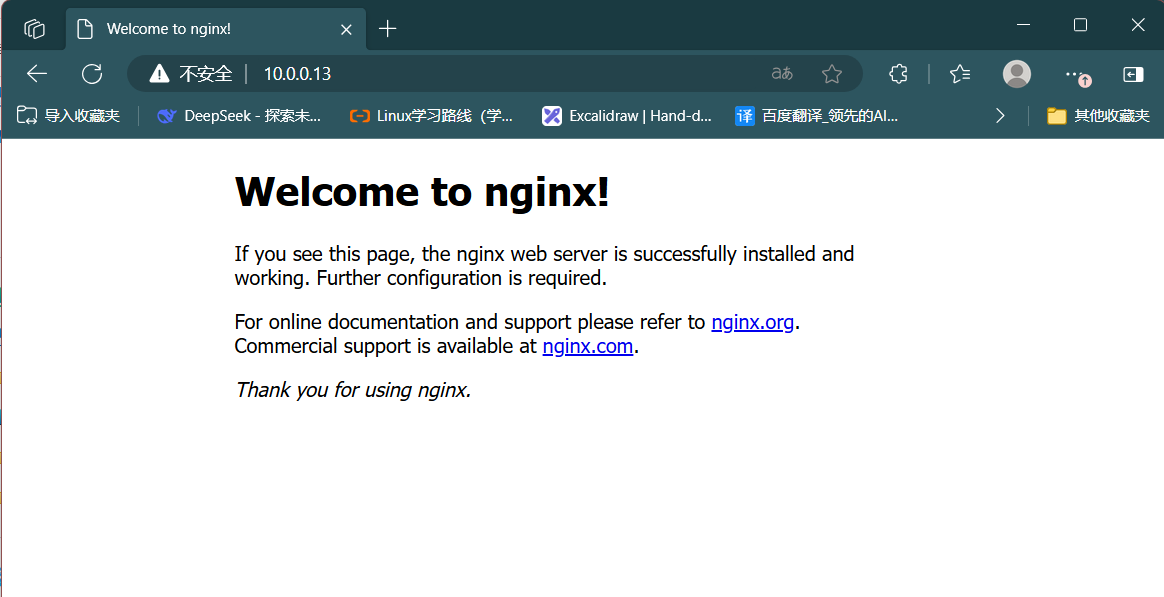Maximize the browser window
The image size is (1164, 597).
coord(1080,25)
